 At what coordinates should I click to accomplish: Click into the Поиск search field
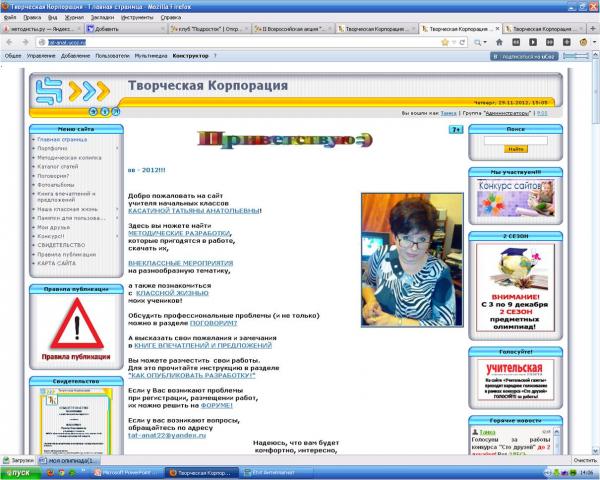click(515, 140)
